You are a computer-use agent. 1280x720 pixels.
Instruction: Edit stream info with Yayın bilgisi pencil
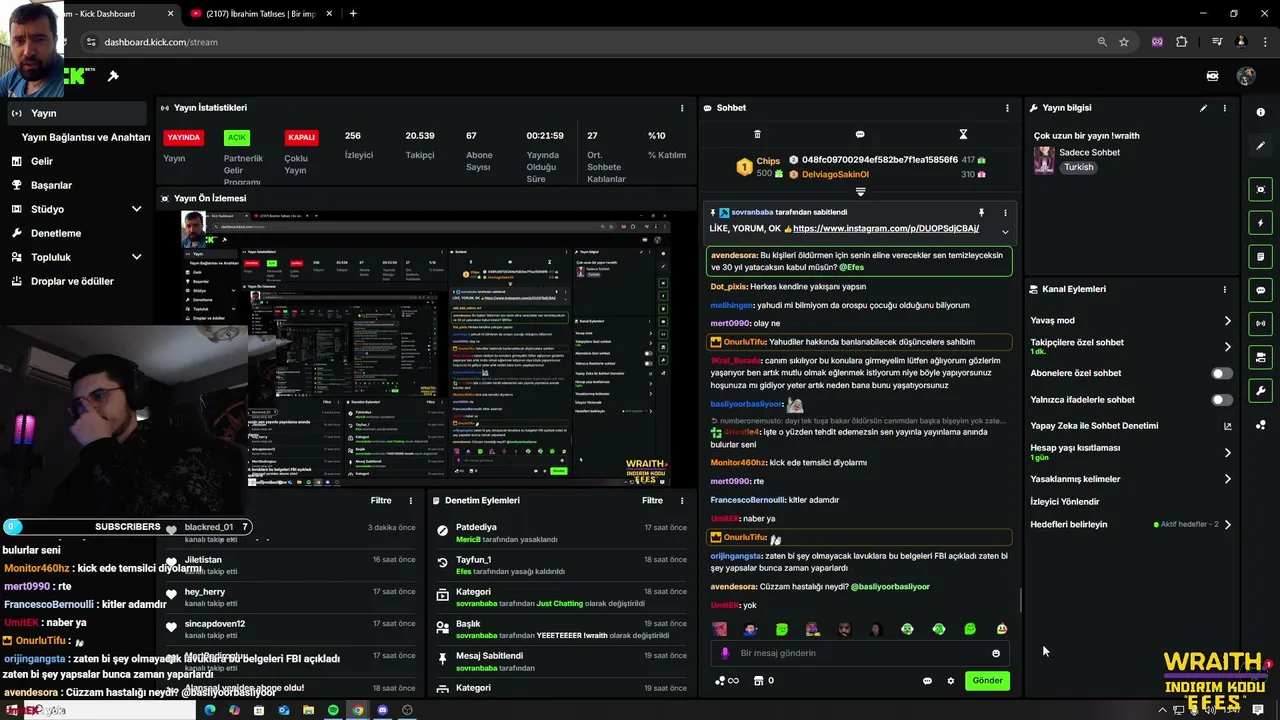tap(1203, 108)
